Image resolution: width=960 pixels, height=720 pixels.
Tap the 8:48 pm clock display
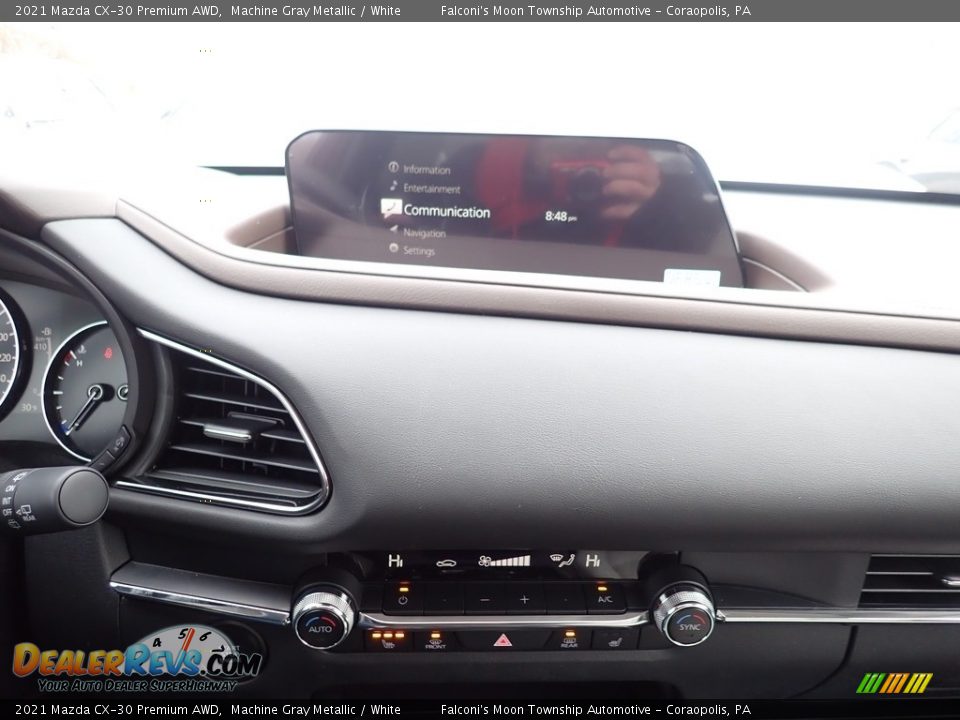[x=560, y=216]
